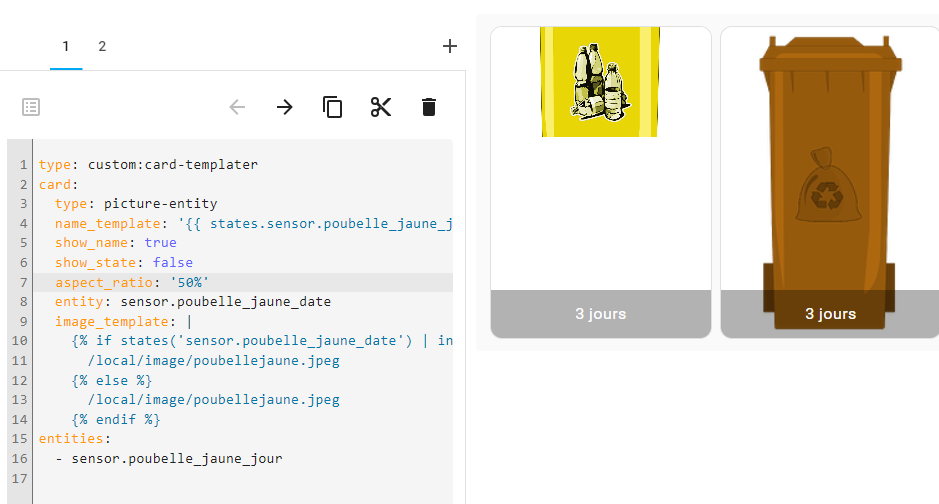Click line number 9 in gutter

[23, 321]
